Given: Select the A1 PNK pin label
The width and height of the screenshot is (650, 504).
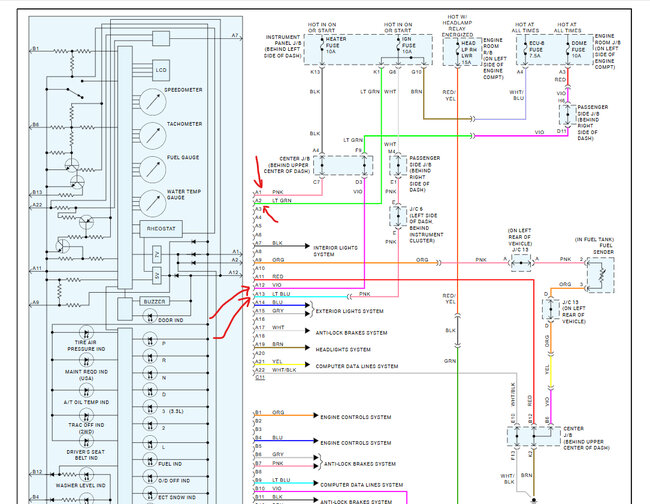Looking at the screenshot, I should pos(269,192).
